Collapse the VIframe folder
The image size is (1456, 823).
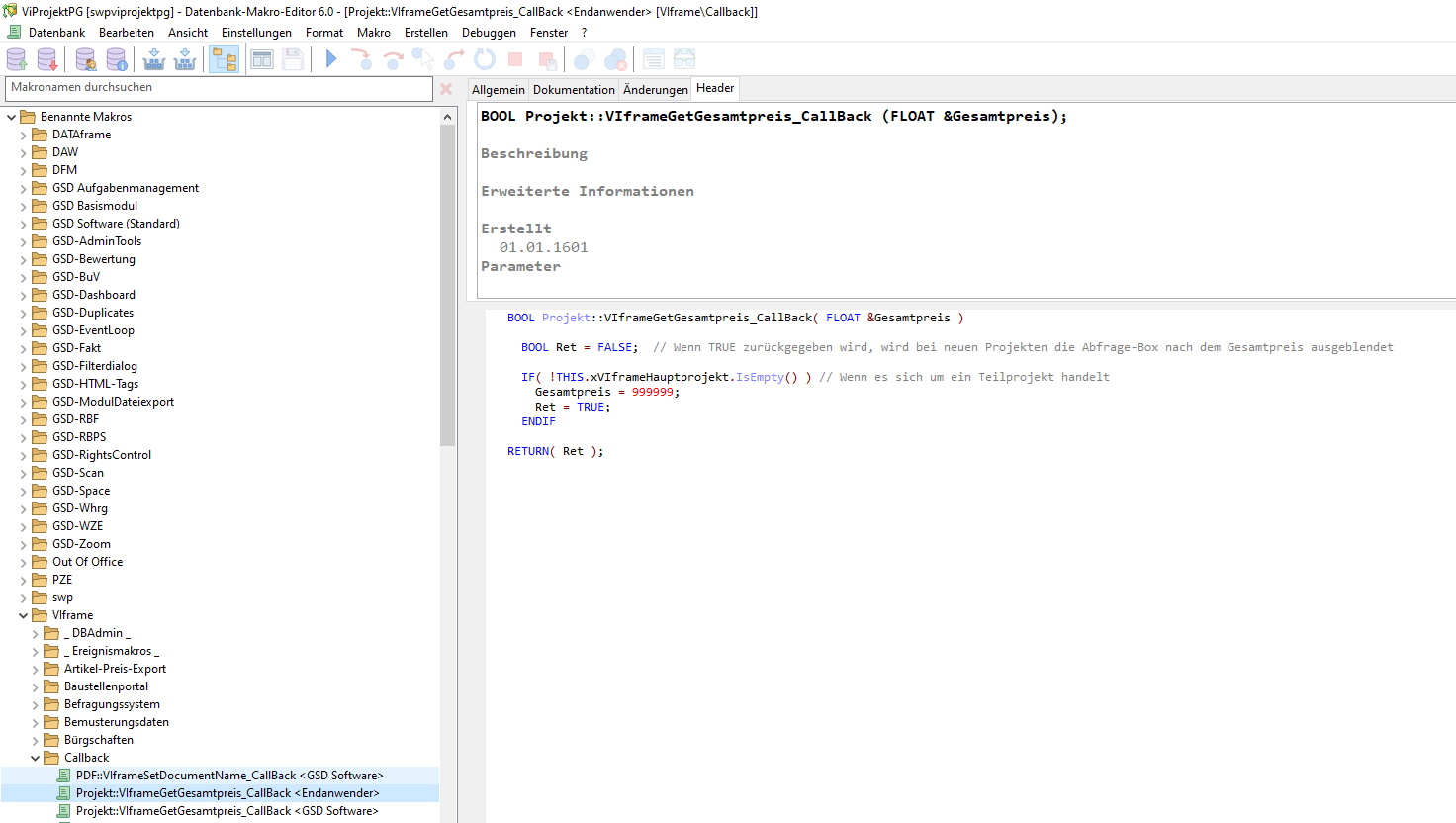pos(23,615)
